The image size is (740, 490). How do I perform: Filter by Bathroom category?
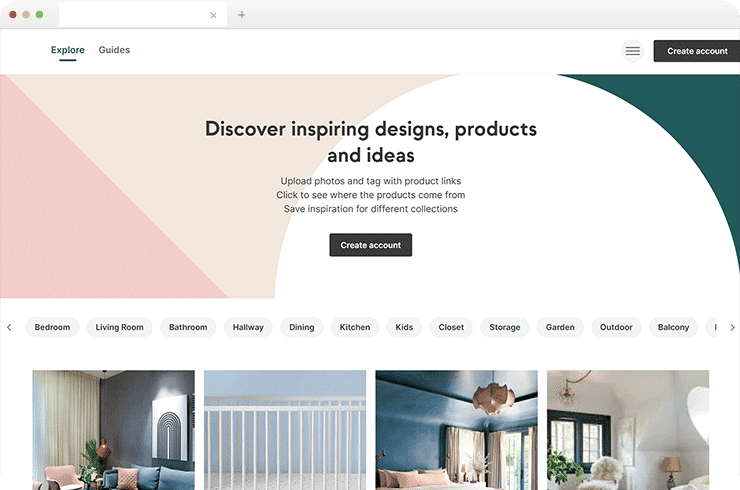tap(188, 327)
